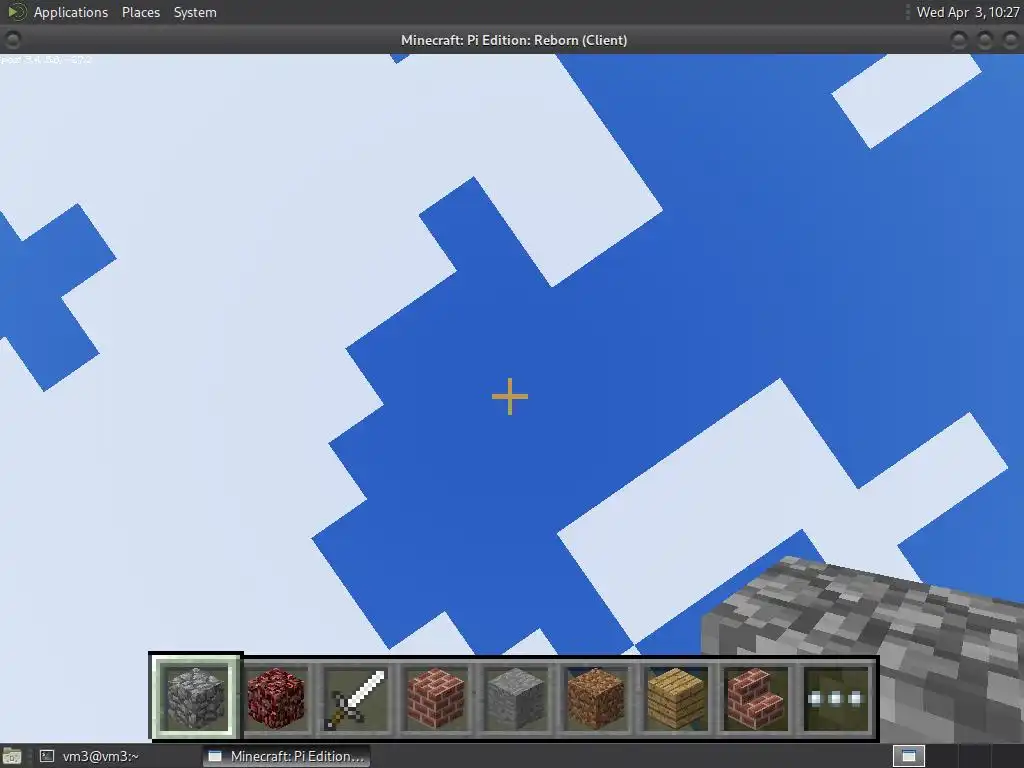The height and width of the screenshot is (768, 1024).
Task: Click the window menu button on title bar
Action: (12, 40)
